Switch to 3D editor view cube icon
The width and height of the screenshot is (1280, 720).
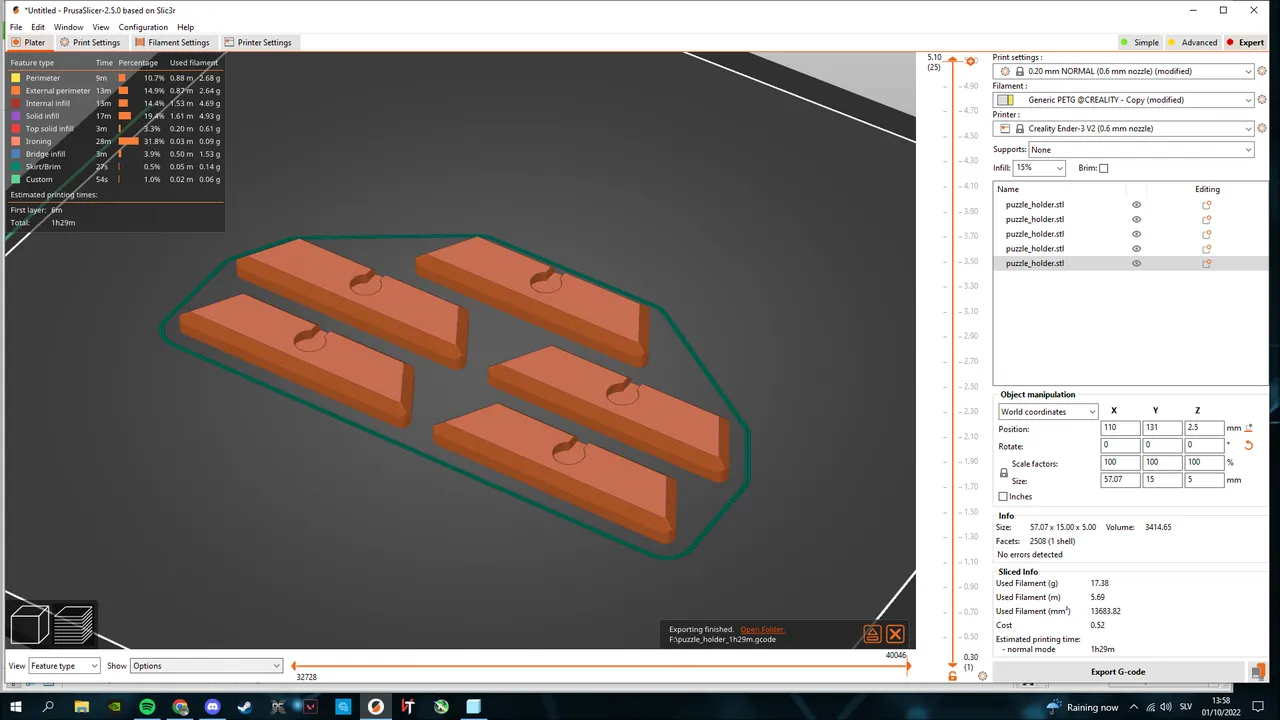tap(30, 626)
